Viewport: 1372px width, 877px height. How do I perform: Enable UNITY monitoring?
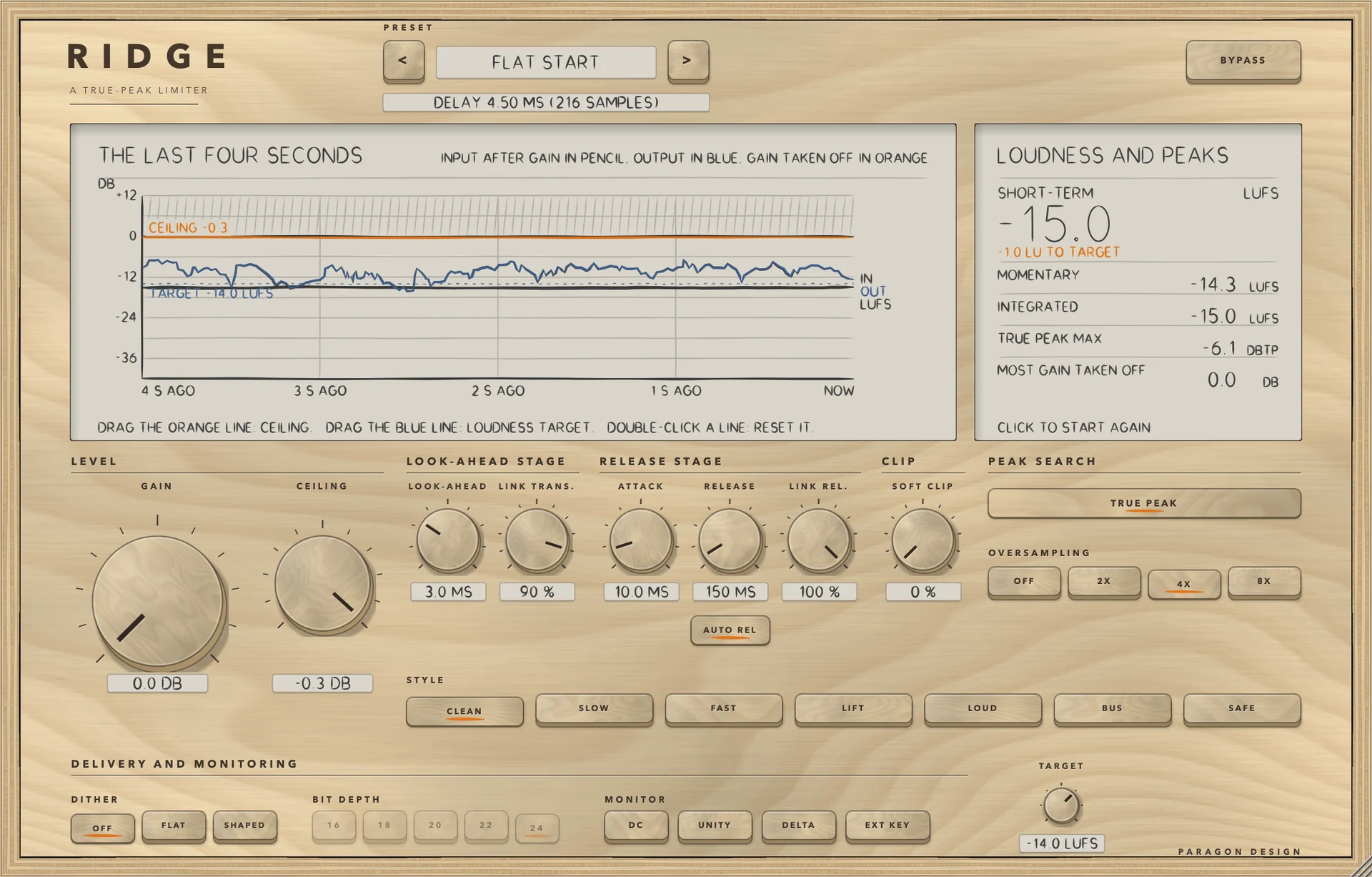tap(715, 826)
